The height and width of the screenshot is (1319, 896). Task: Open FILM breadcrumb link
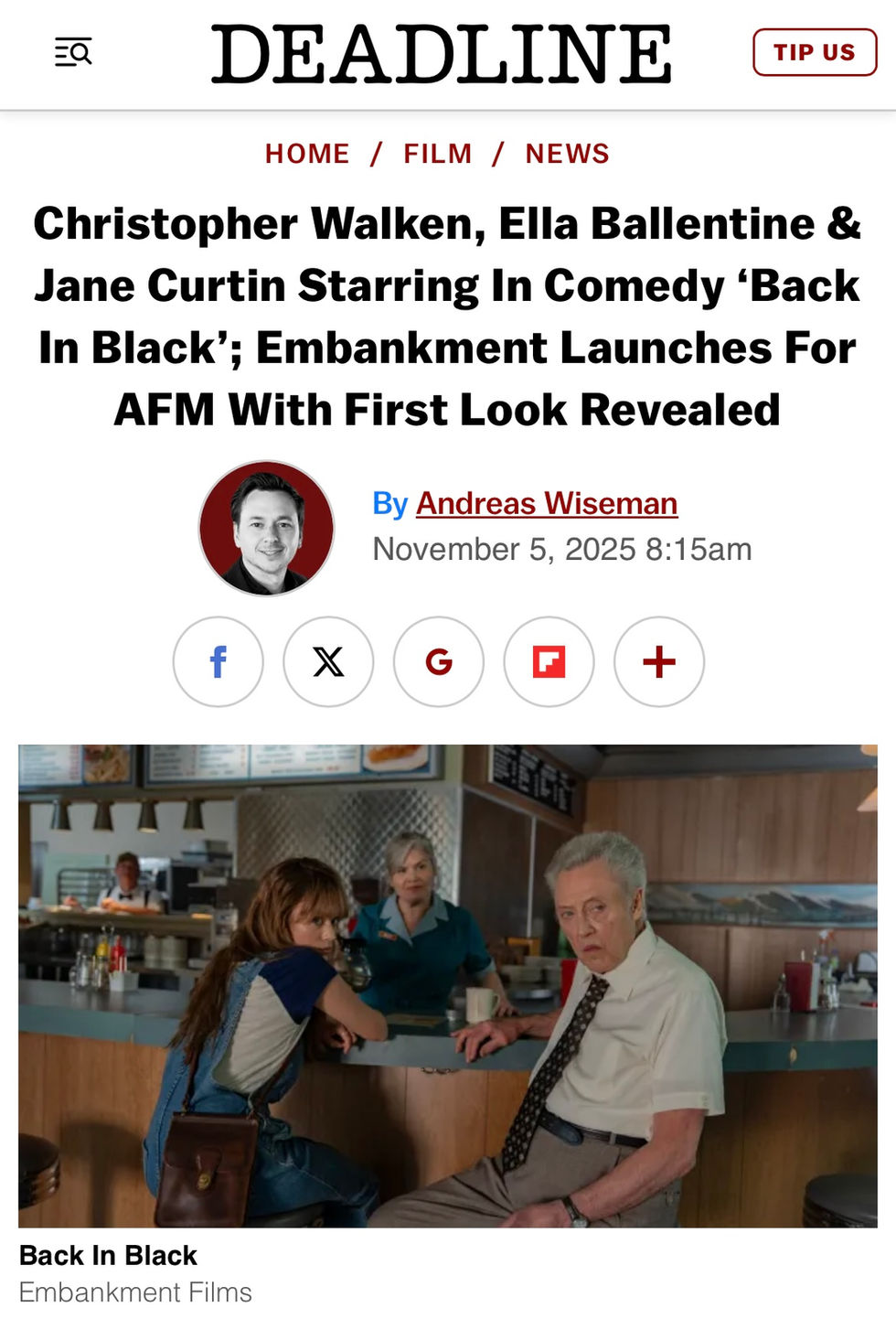[438, 154]
